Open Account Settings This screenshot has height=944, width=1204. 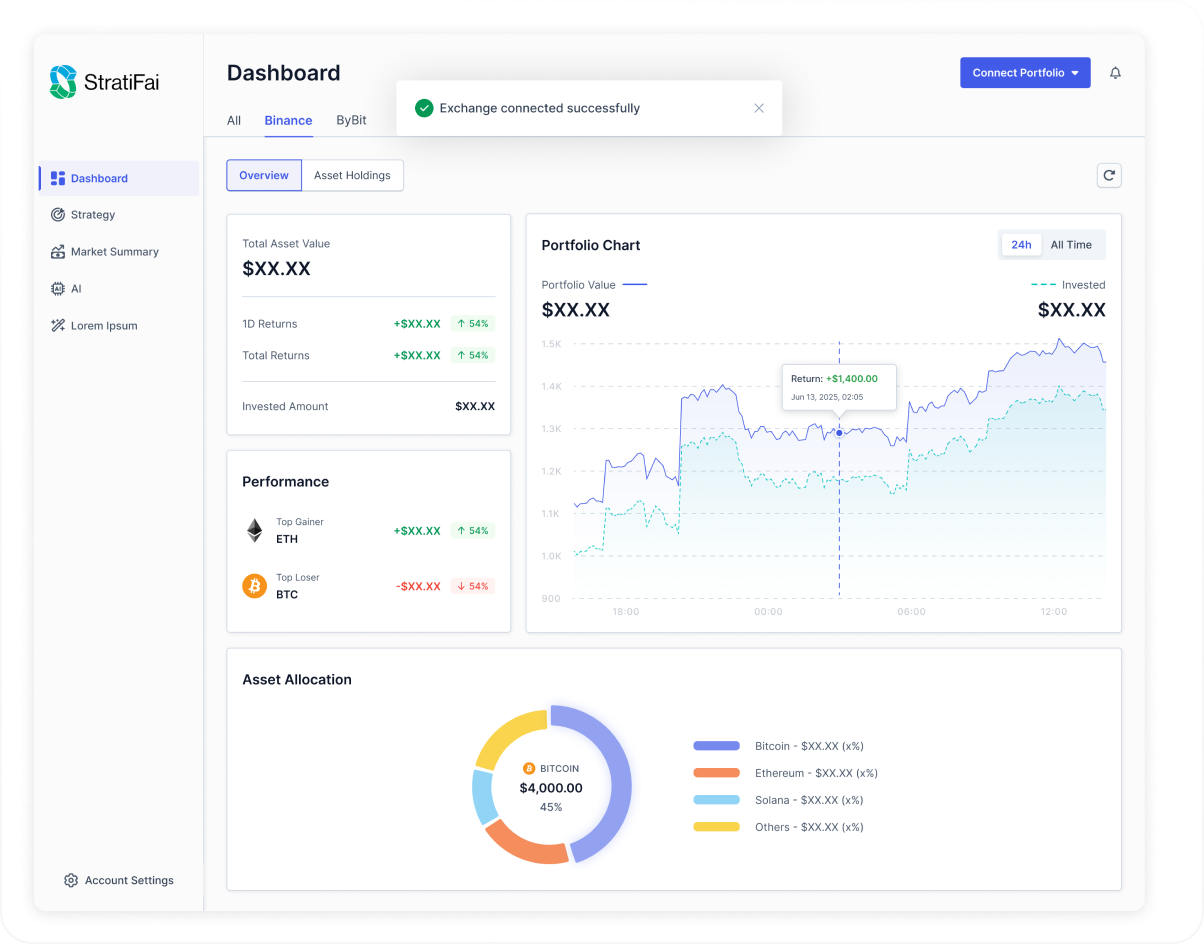click(x=119, y=880)
